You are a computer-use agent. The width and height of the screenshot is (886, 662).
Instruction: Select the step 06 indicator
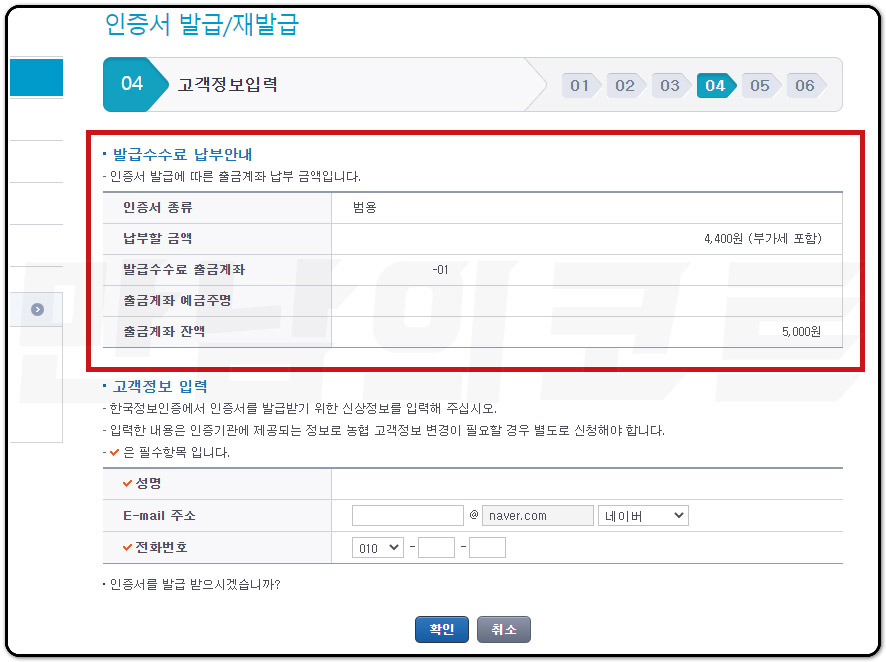[805, 86]
